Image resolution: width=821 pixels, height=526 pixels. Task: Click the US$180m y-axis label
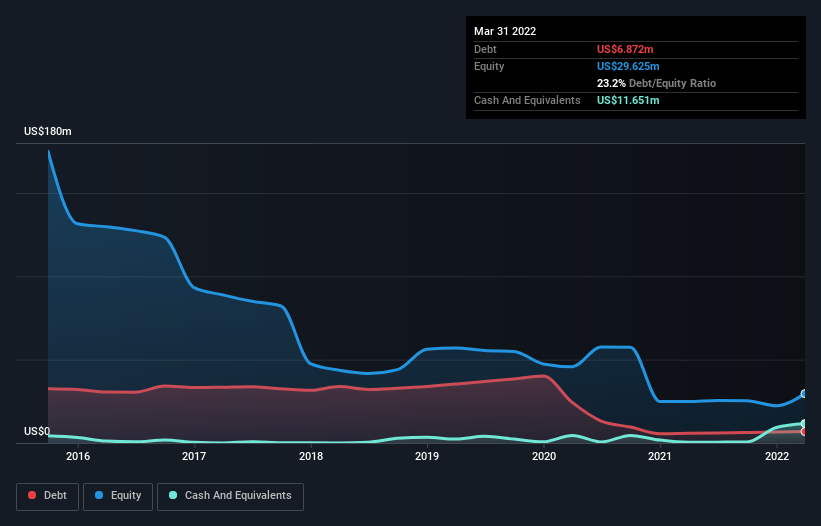click(x=48, y=131)
